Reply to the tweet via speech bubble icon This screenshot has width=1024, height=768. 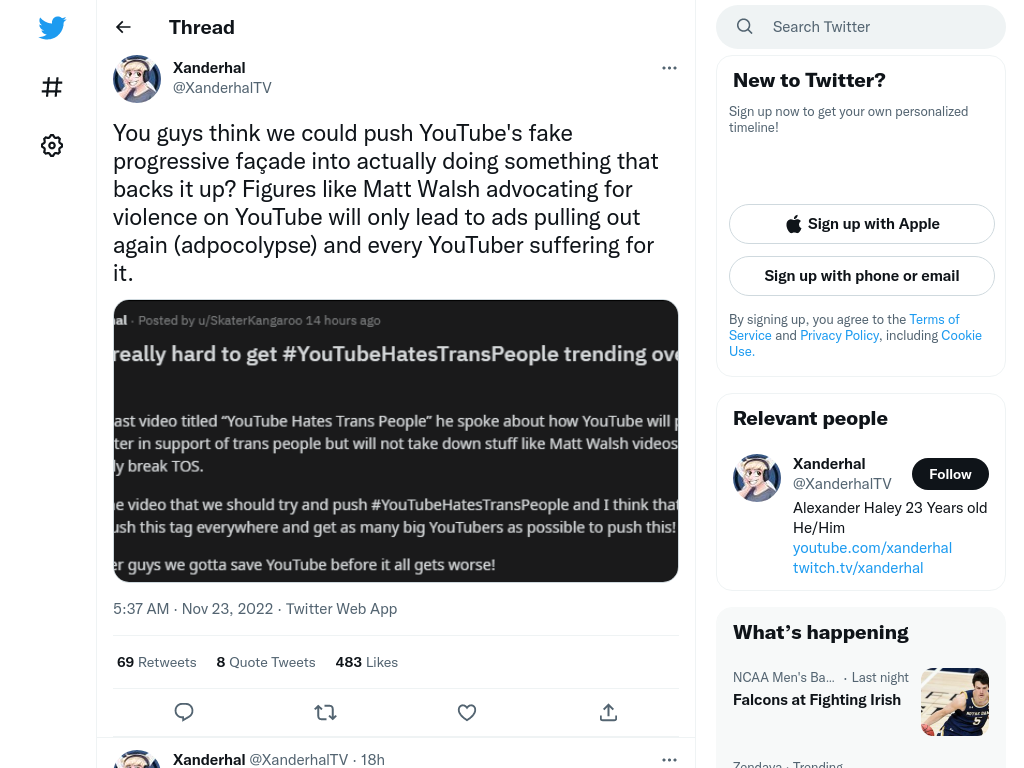tap(184, 712)
